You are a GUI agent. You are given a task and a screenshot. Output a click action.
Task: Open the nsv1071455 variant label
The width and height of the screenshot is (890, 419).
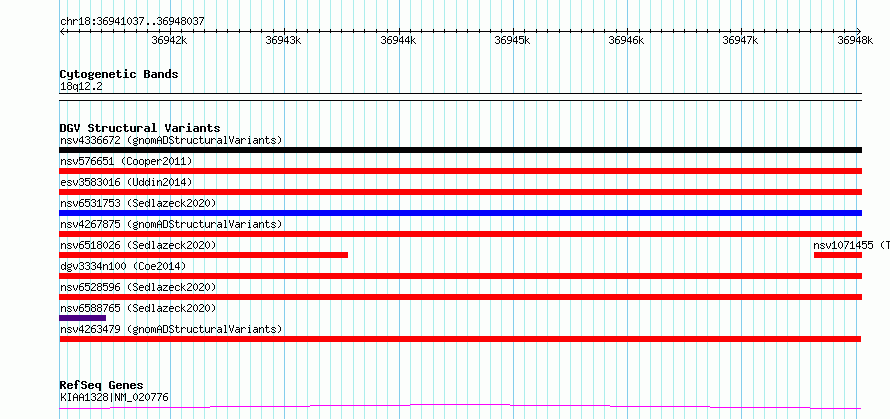click(851, 245)
